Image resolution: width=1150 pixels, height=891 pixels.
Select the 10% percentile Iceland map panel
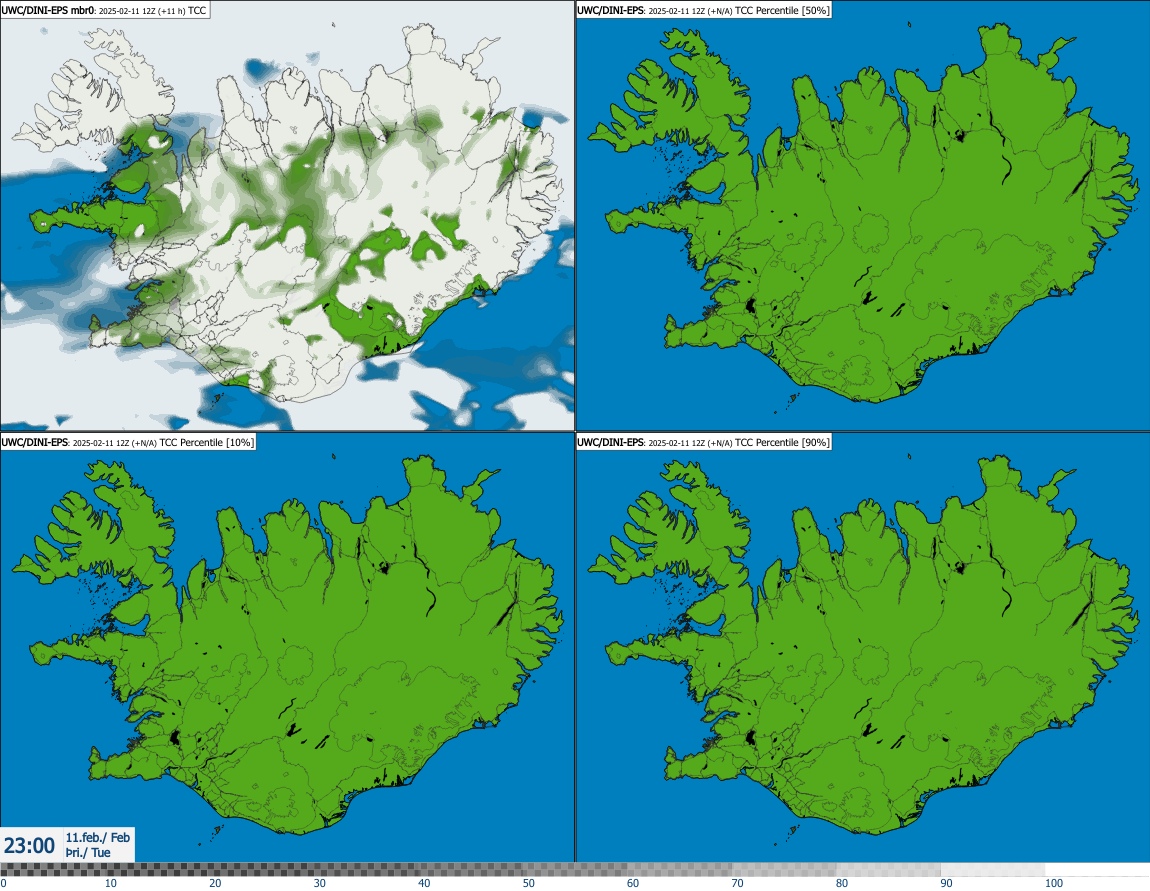click(287, 647)
